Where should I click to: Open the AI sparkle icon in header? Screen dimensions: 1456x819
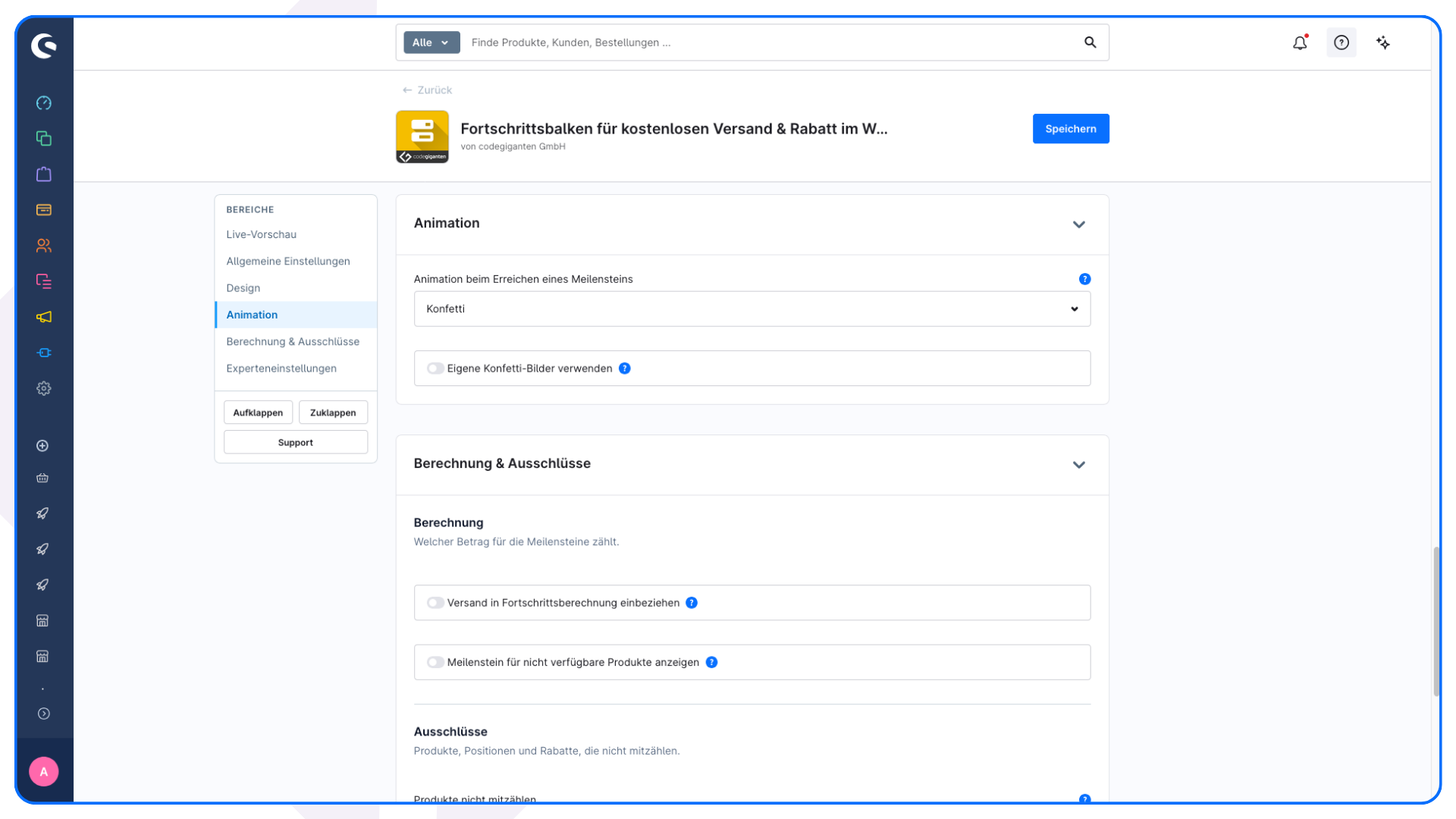tap(1383, 42)
